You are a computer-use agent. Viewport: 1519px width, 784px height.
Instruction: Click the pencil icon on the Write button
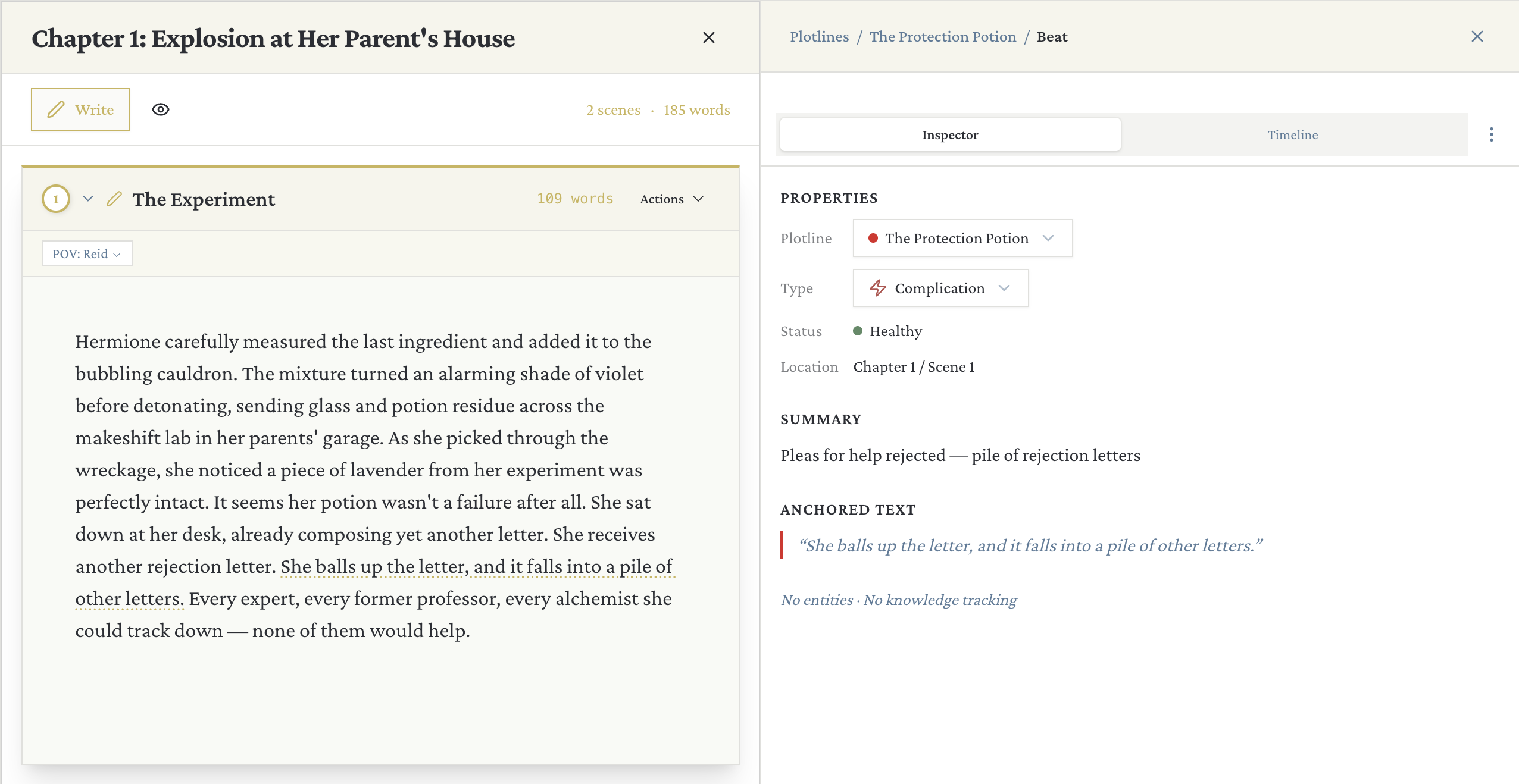point(56,109)
